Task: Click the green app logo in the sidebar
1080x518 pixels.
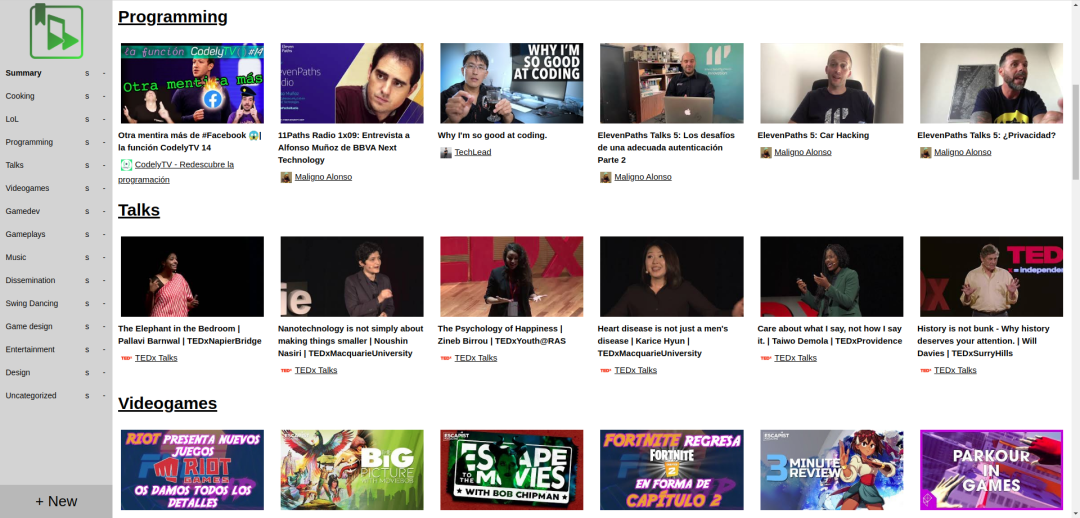Action: 56,31
